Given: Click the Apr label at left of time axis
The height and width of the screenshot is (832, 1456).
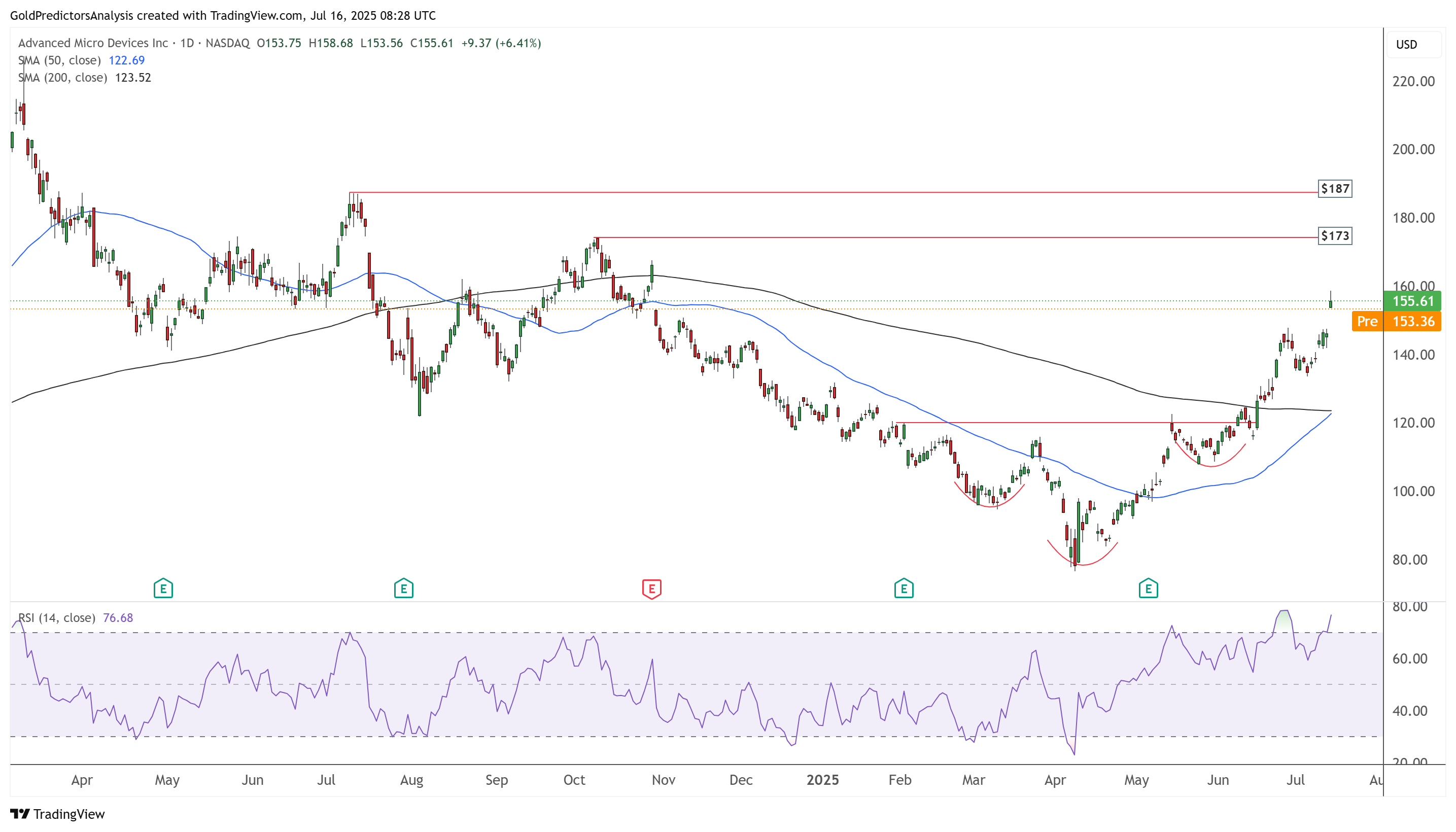Looking at the screenshot, I should [x=82, y=780].
